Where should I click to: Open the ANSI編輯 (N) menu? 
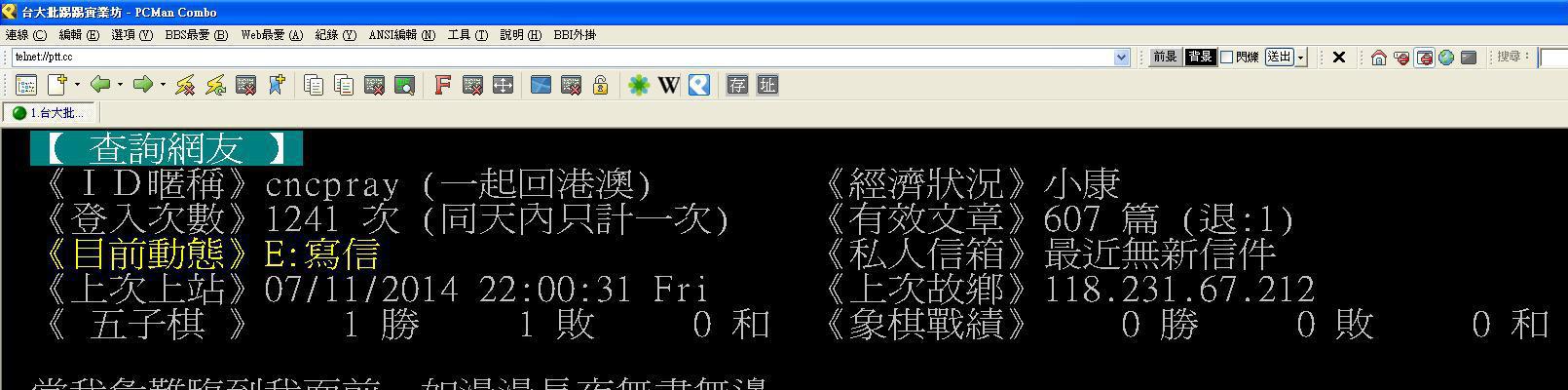(402, 35)
